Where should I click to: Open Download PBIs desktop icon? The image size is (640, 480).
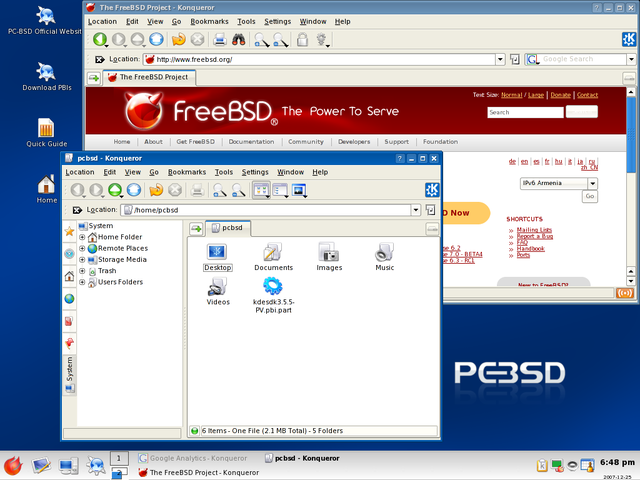(47, 77)
